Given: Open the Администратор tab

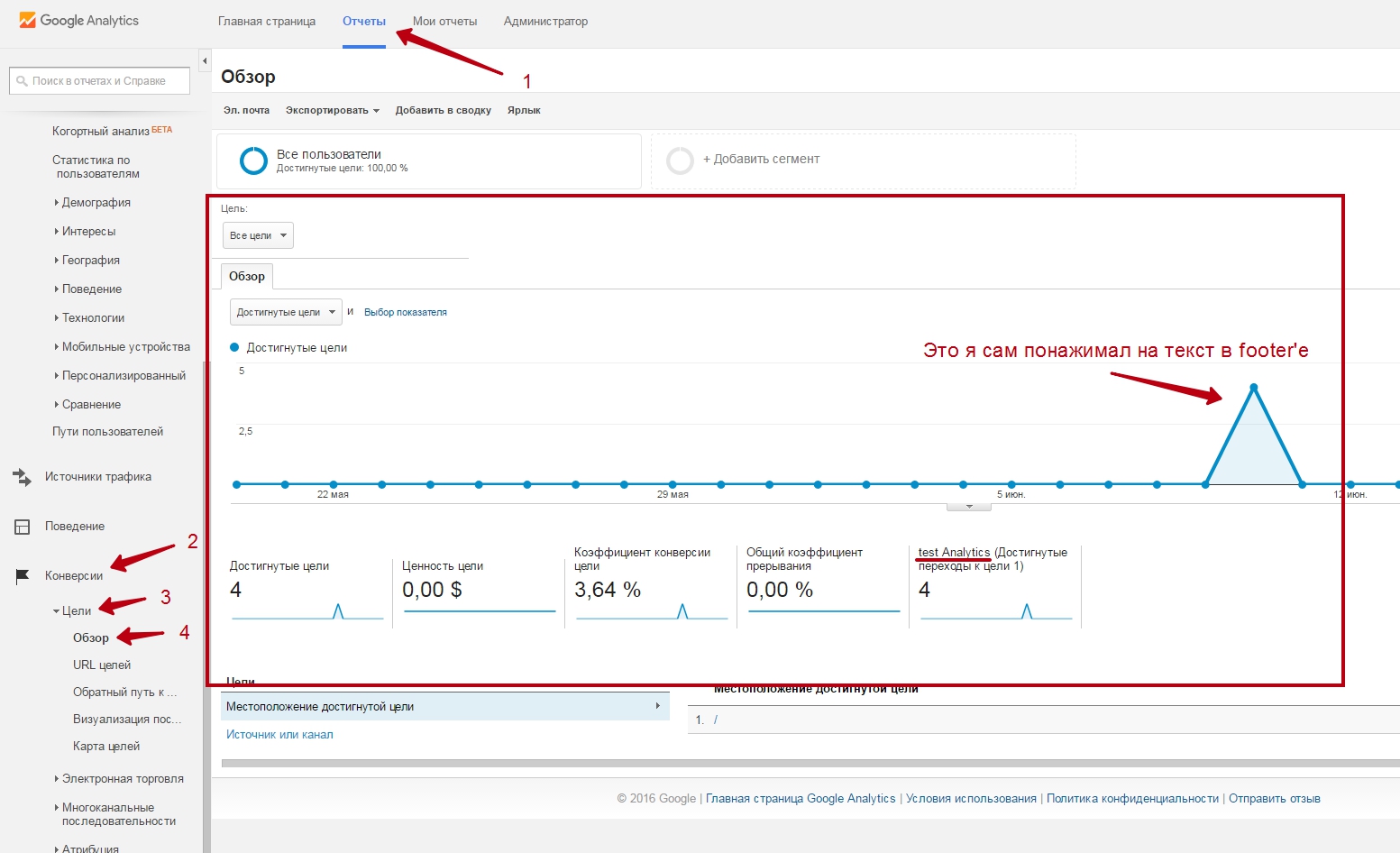Looking at the screenshot, I should (545, 21).
